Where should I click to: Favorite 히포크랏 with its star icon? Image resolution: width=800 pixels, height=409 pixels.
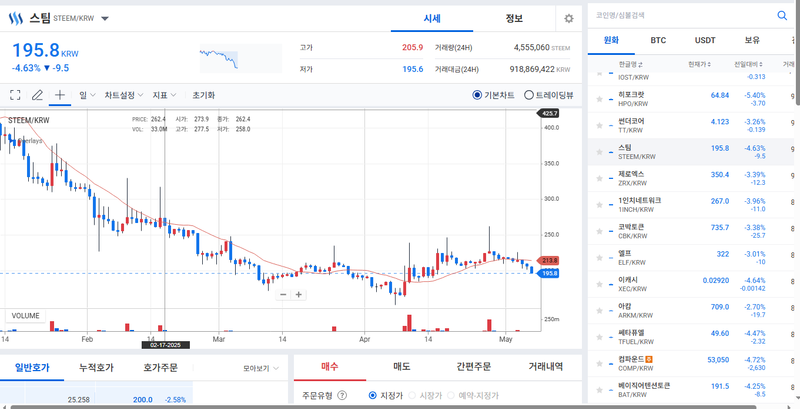click(599, 98)
